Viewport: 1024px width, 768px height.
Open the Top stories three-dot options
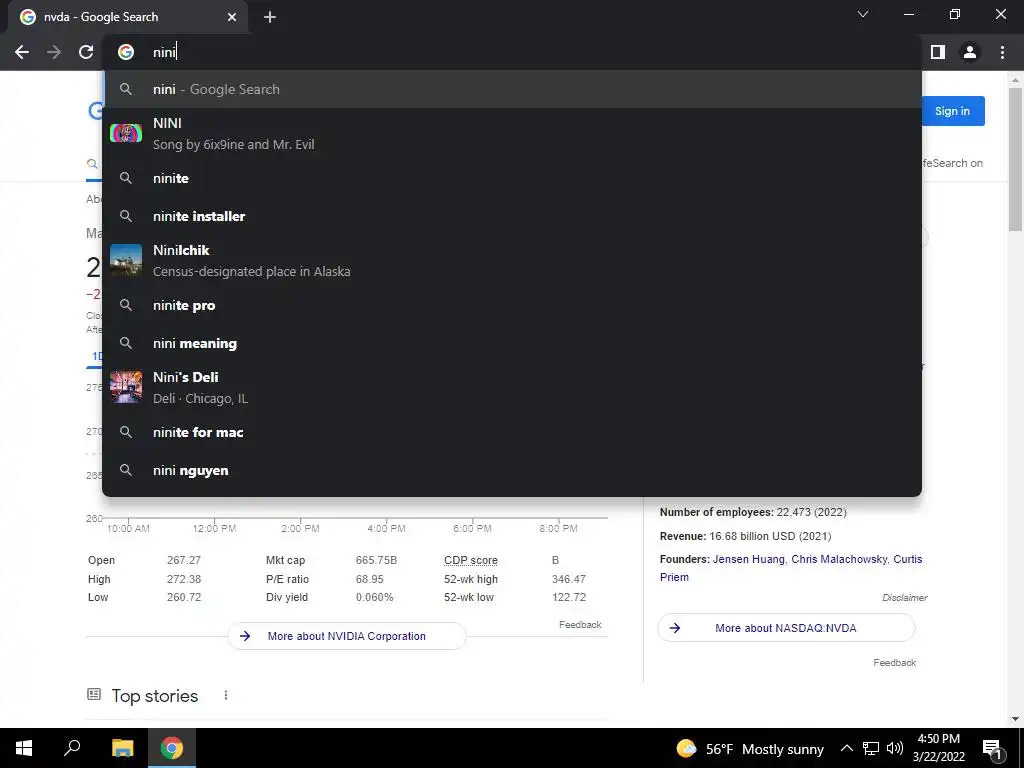(x=226, y=696)
